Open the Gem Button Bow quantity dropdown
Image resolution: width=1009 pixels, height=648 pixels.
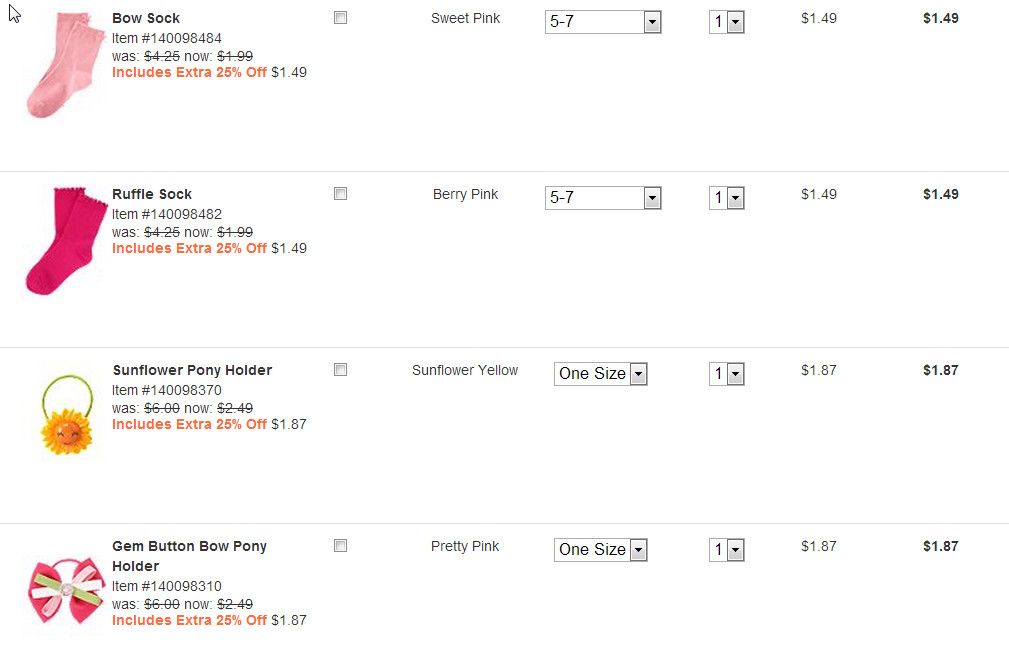[x=727, y=550]
